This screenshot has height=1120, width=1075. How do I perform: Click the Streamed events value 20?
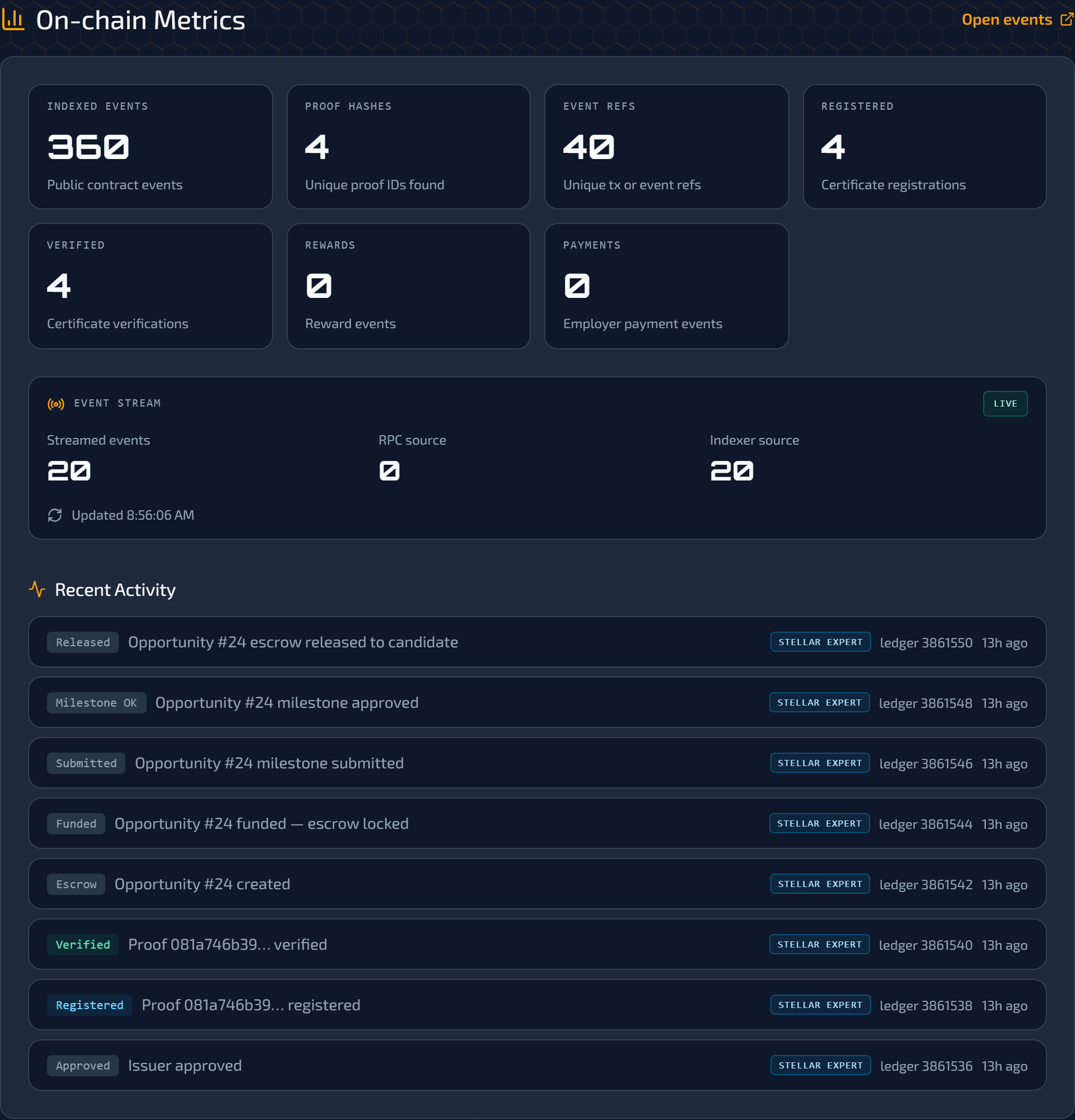(x=69, y=472)
